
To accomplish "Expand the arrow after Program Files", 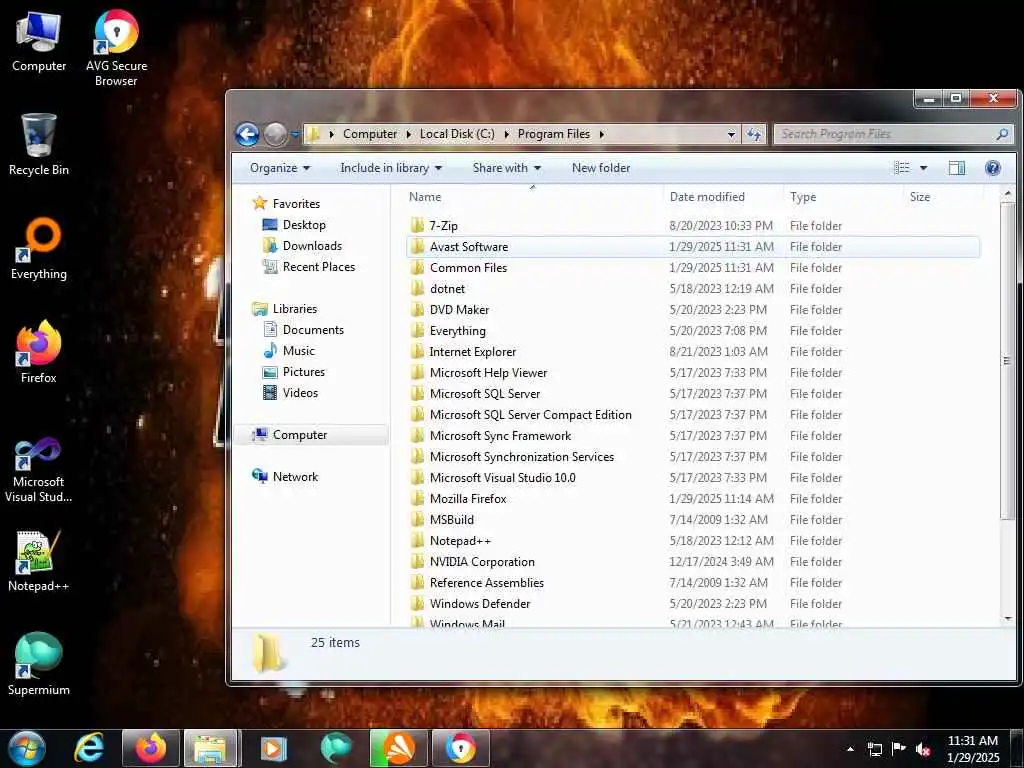I will tap(601, 134).
